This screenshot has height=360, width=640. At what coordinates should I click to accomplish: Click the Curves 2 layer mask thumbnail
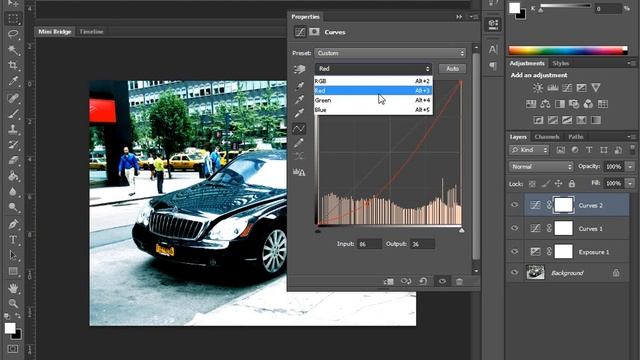pyautogui.click(x=563, y=205)
